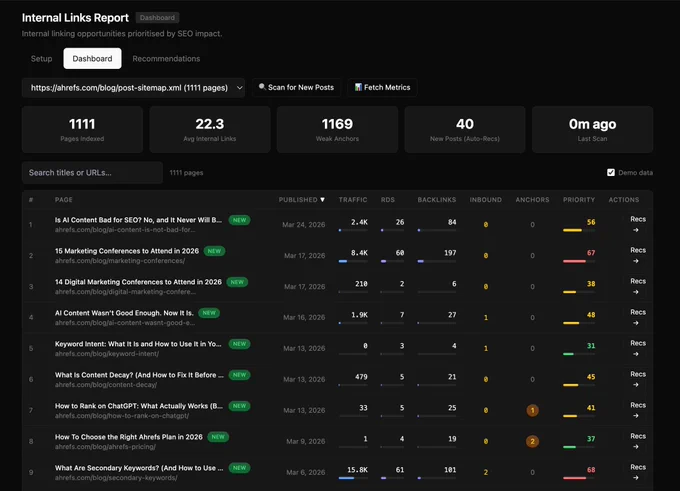Click the Fetch Metrics button
The width and height of the screenshot is (680, 491).
pyautogui.click(x=382, y=87)
